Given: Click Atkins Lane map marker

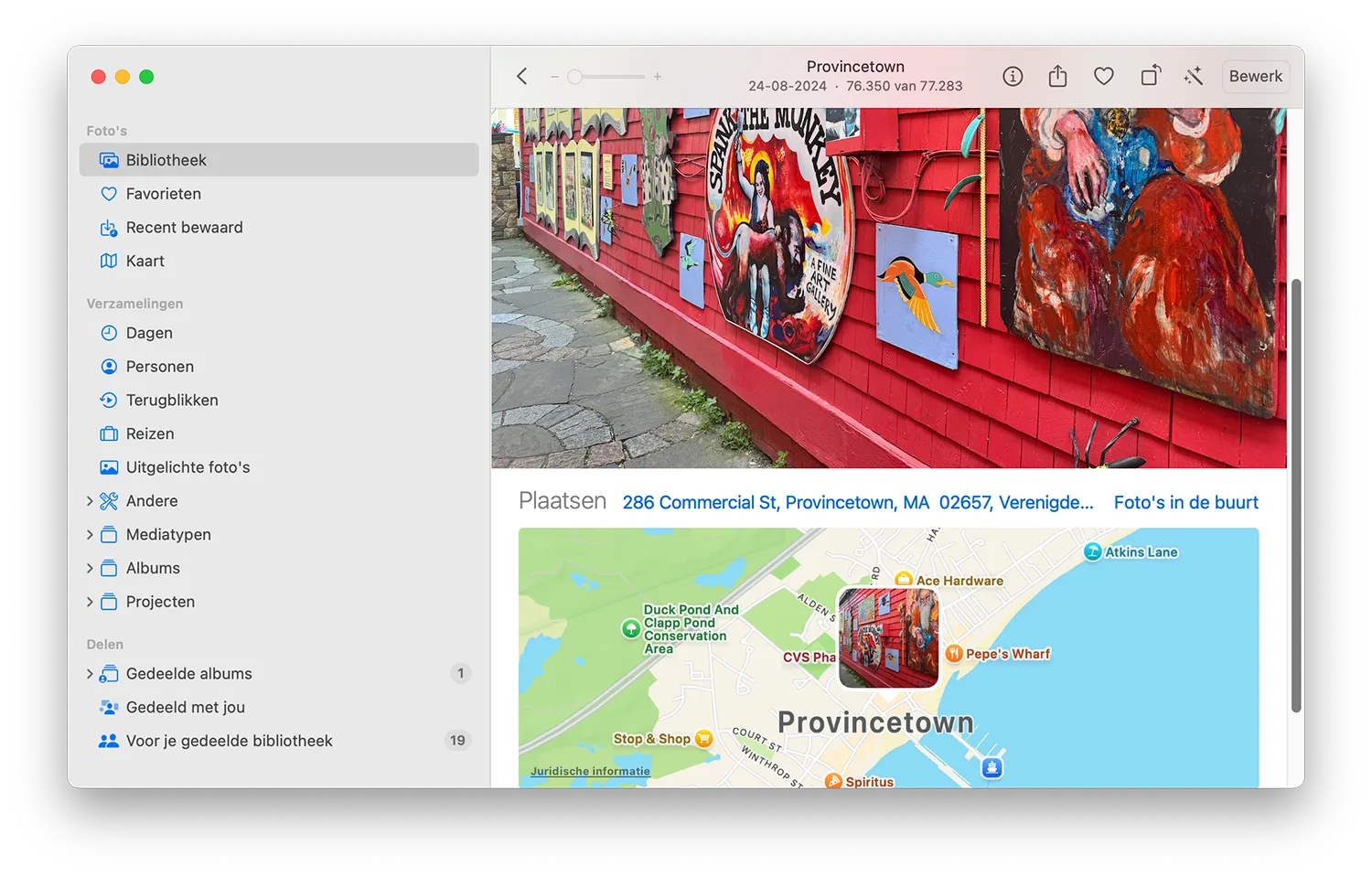Looking at the screenshot, I should coord(1092,551).
